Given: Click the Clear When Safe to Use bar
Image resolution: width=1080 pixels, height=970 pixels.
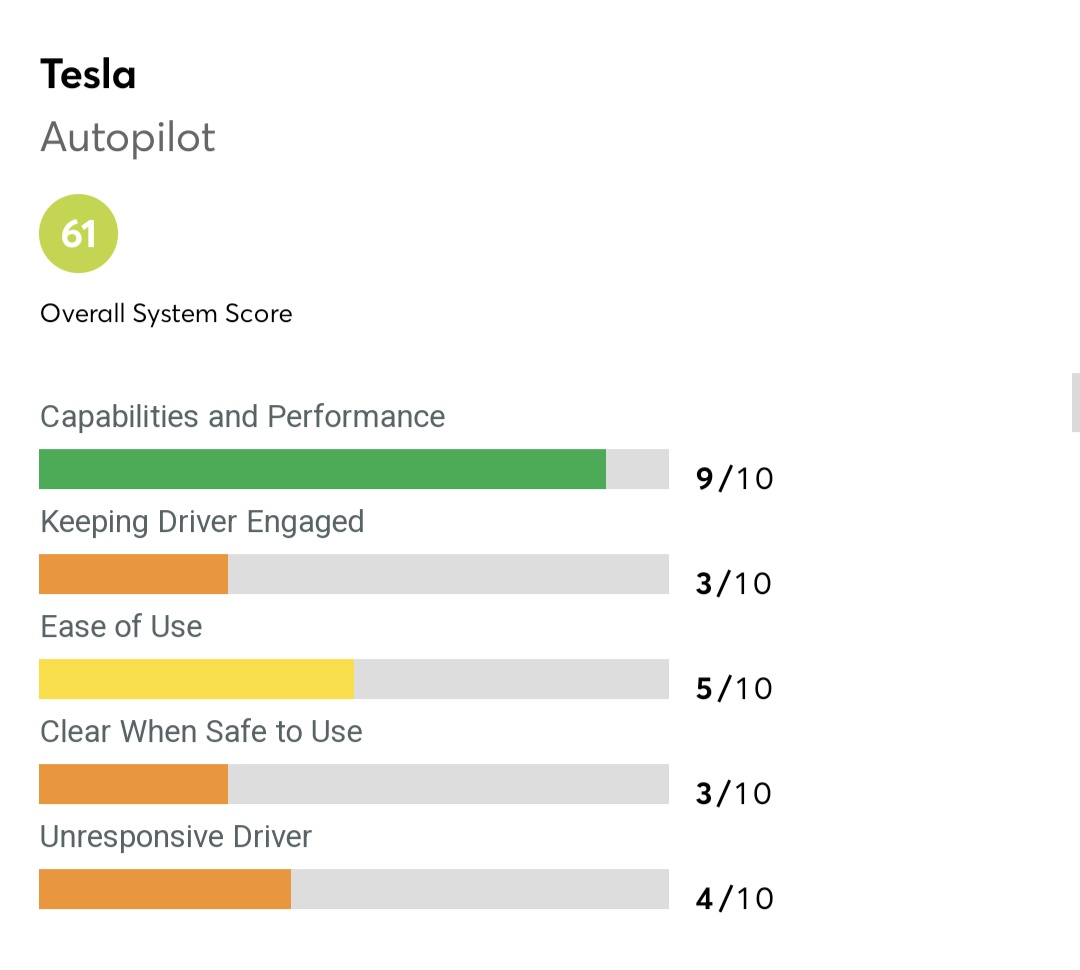Looking at the screenshot, I should click(133, 784).
